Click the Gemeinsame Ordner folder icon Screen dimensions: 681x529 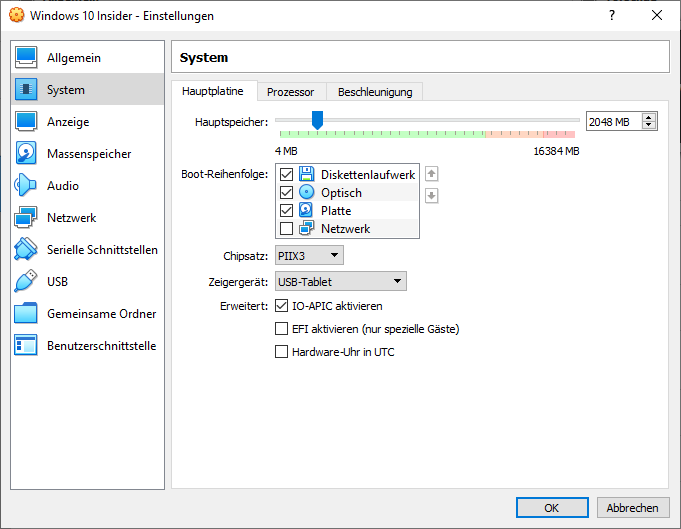coord(26,314)
